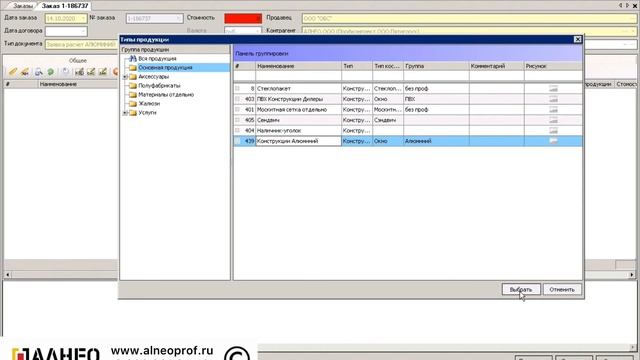
Task: Click the Группа продукции tree header
Action: click(x=175, y=49)
